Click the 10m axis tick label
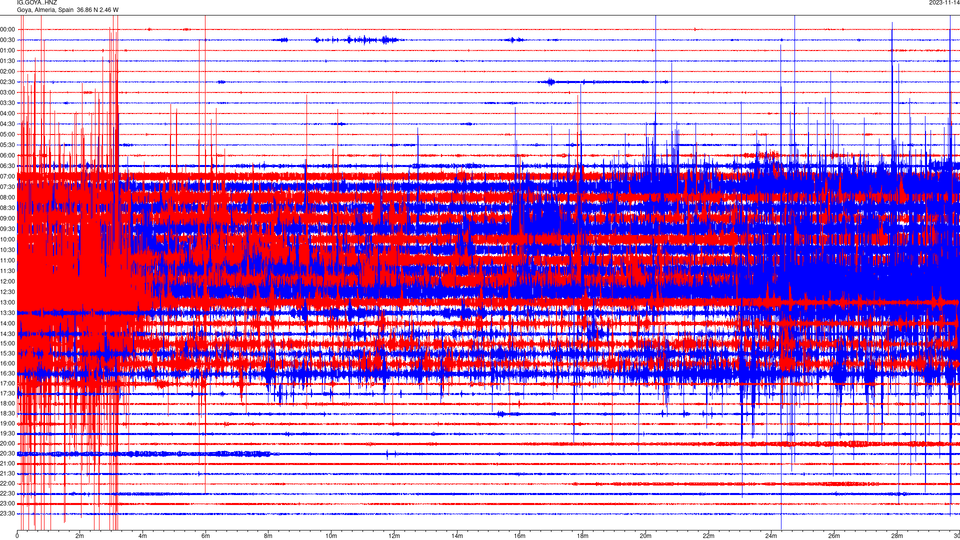The image size is (960, 540). point(331,536)
